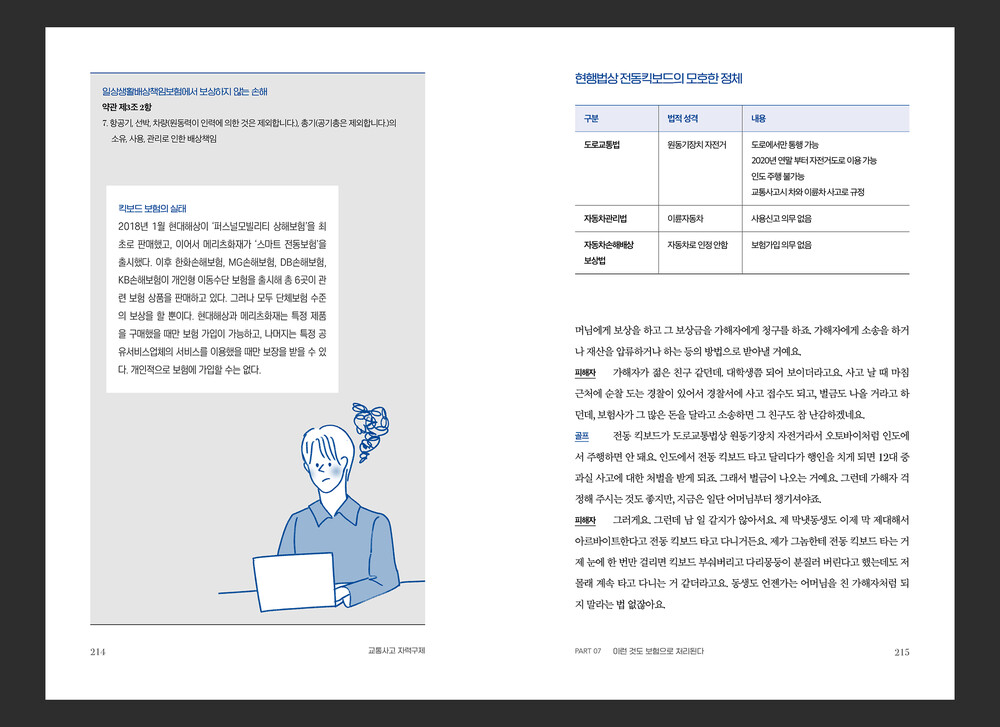
Task: Click the 약관 제3조 2항 subheading
Action: coord(120,106)
